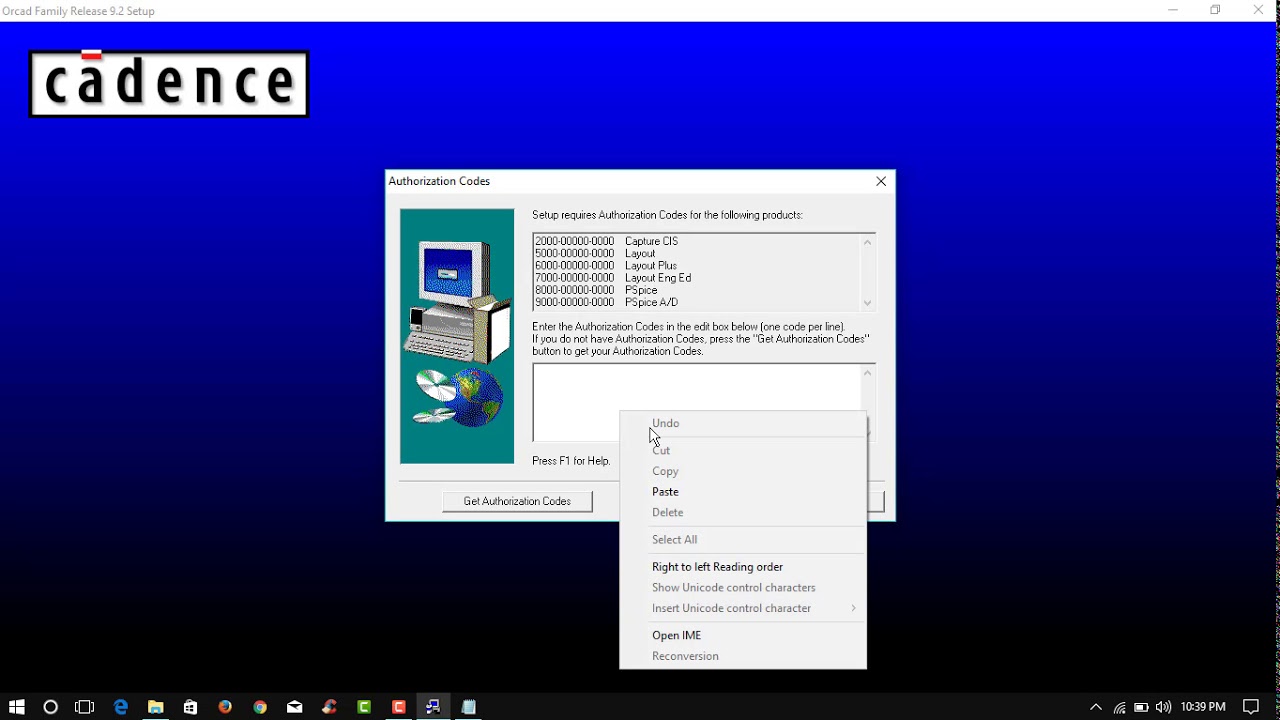This screenshot has height=720, width=1280.
Task: Select the Capture CIS product row
Action: [696, 241]
